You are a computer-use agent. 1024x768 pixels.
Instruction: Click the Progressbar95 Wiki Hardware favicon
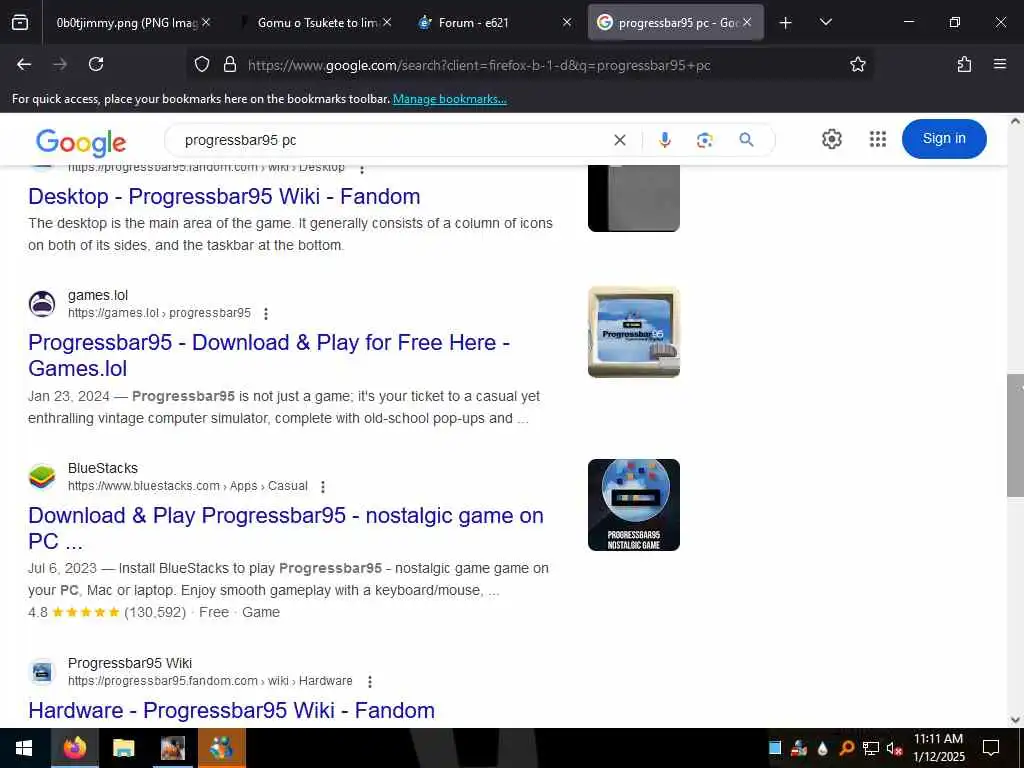(x=42, y=672)
